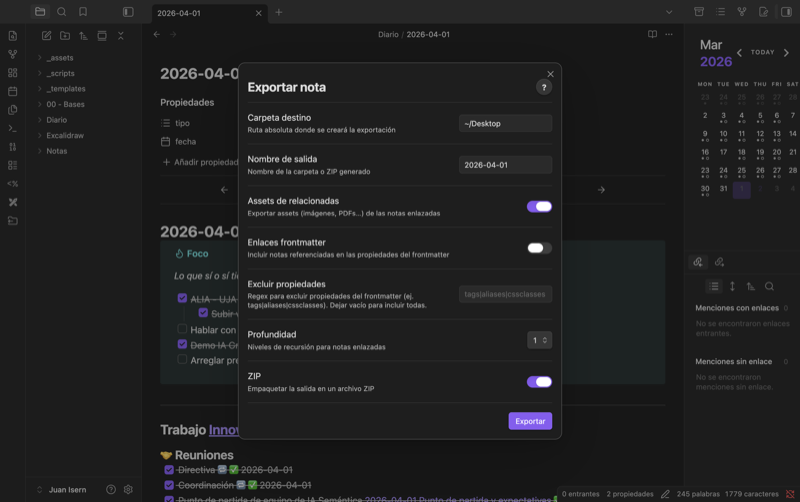Open settings gear in vault footer
Screen dimensions: 800x502
(128, 489)
